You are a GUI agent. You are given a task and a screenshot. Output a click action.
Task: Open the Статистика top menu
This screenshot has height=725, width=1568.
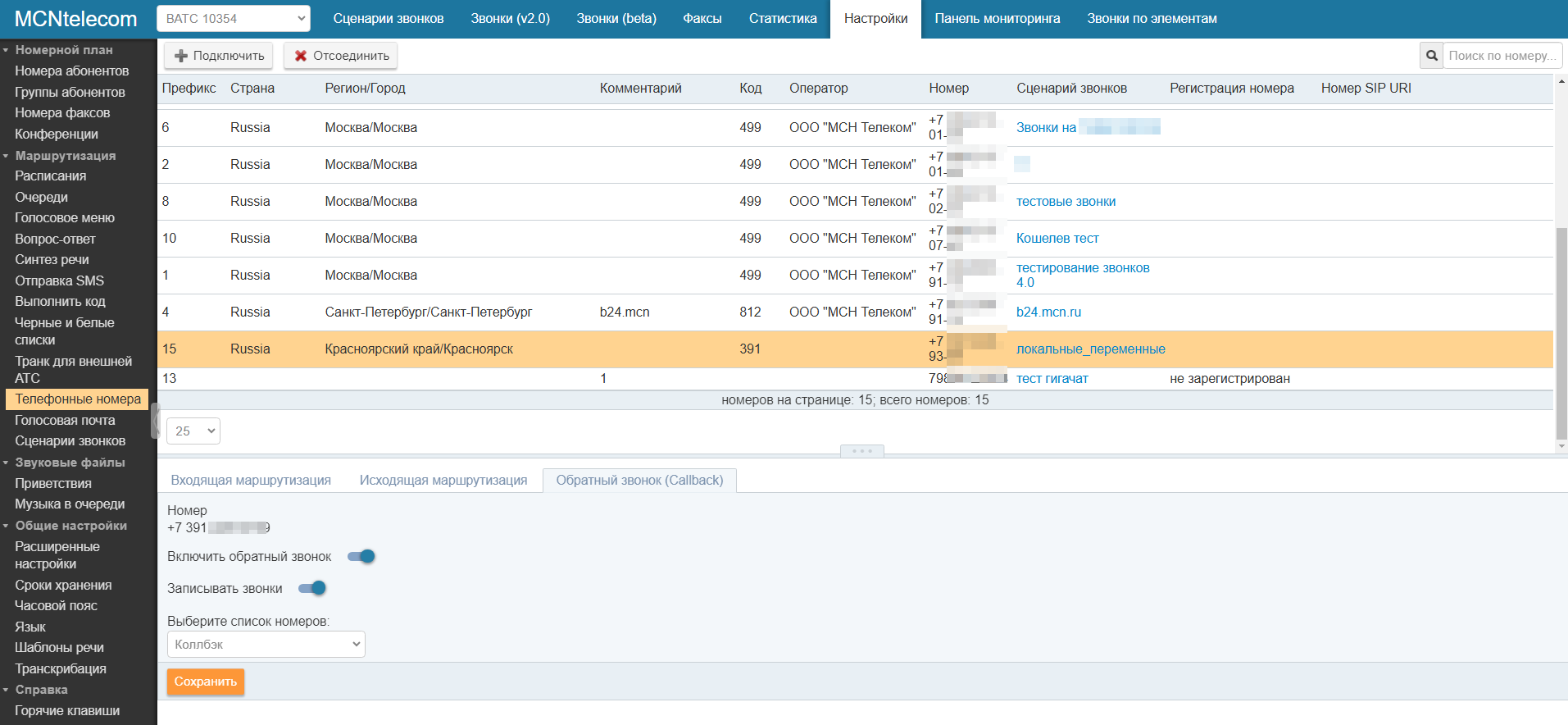click(783, 18)
